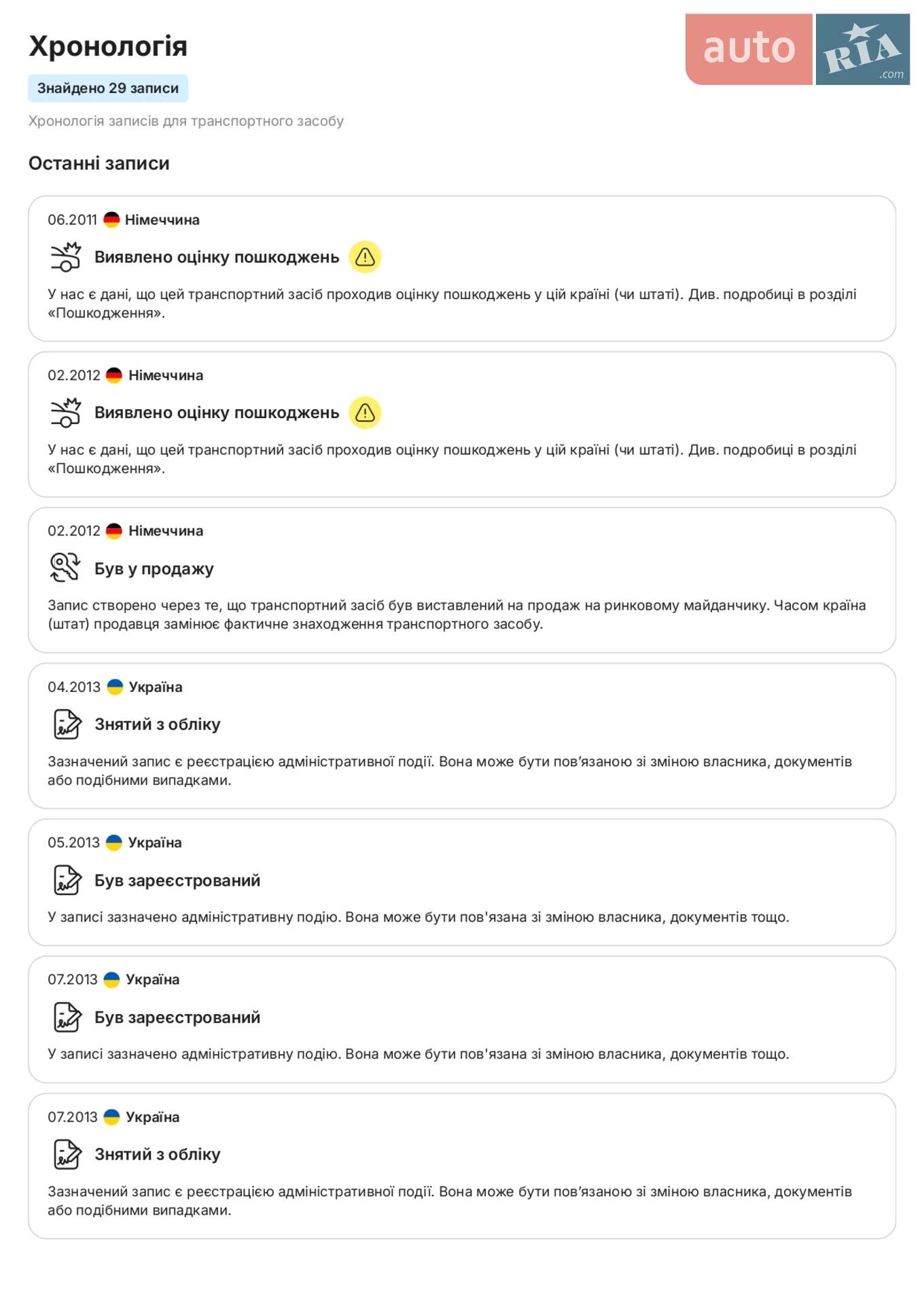
Task: Click the car crash icon in 06.2011 record
Action: tap(66, 257)
